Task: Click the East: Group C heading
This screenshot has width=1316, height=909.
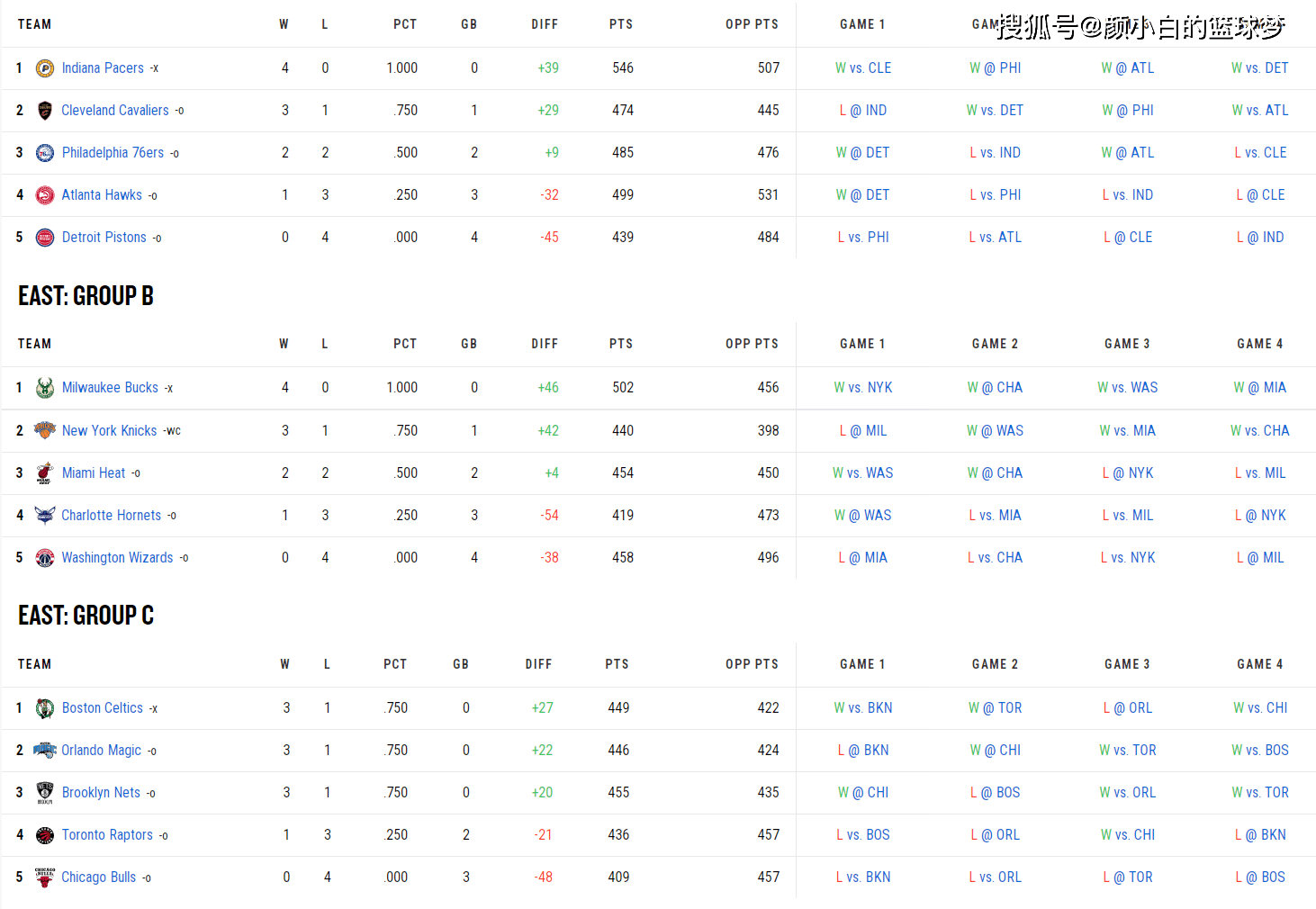Action: (86, 616)
